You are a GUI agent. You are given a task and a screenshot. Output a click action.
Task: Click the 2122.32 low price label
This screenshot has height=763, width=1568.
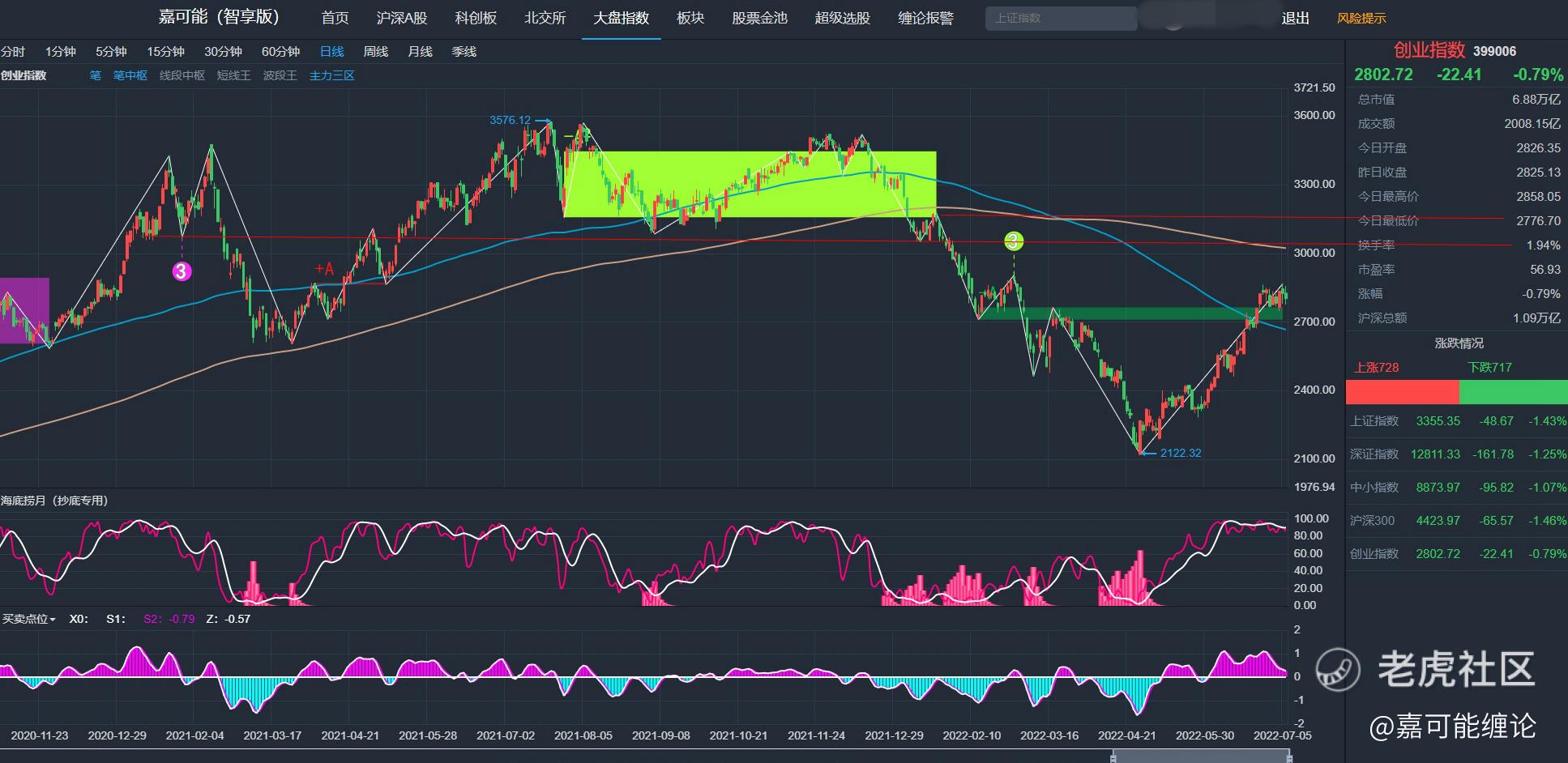(1181, 453)
